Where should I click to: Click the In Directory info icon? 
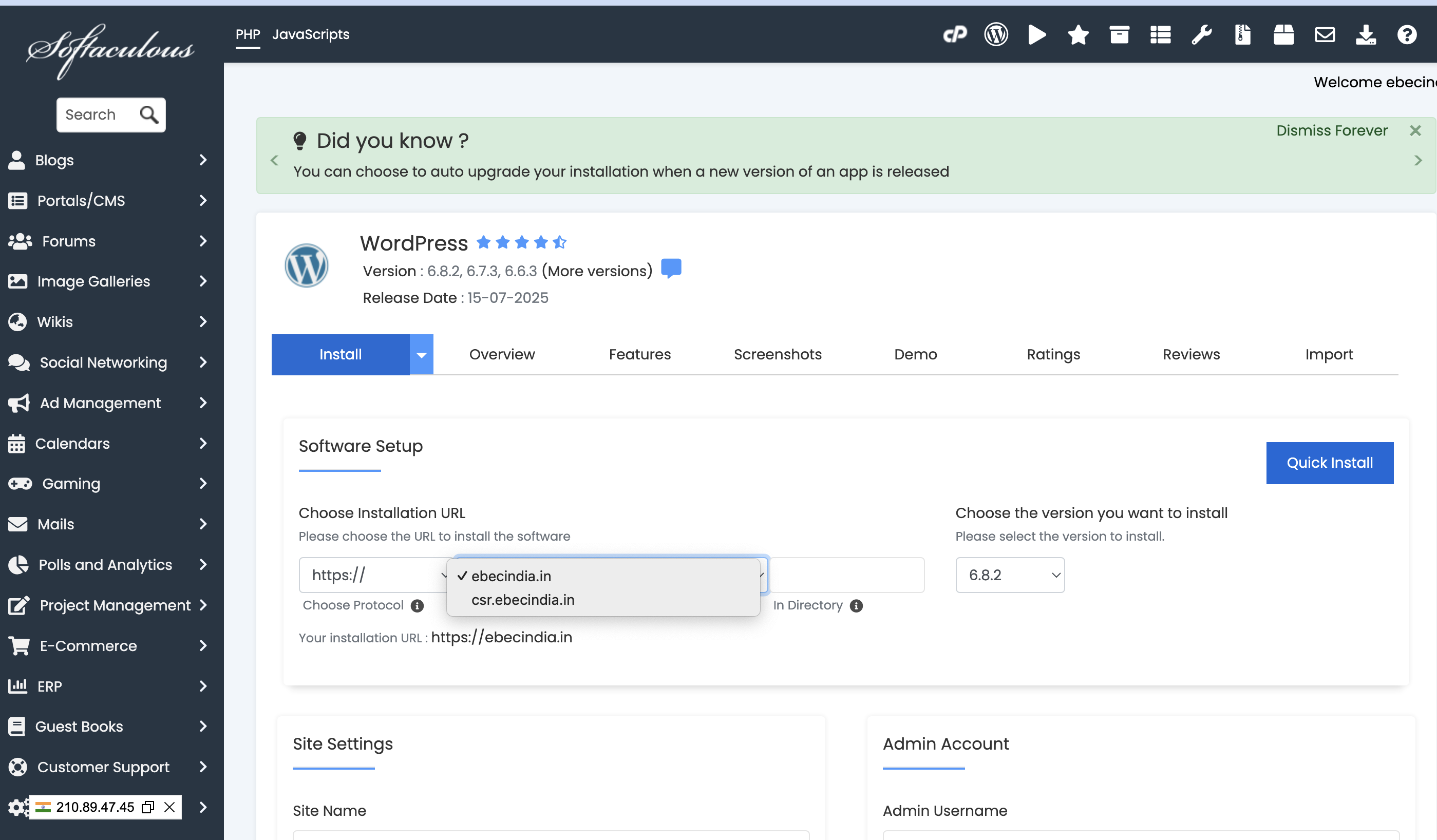856,606
